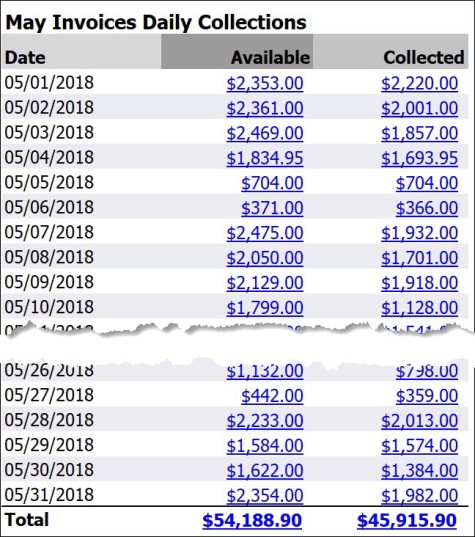The height and width of the screenshot is (537, 475).
Task: Open the $2,220.00 collected amount for 05/01/2018
Action: point(420,83)
